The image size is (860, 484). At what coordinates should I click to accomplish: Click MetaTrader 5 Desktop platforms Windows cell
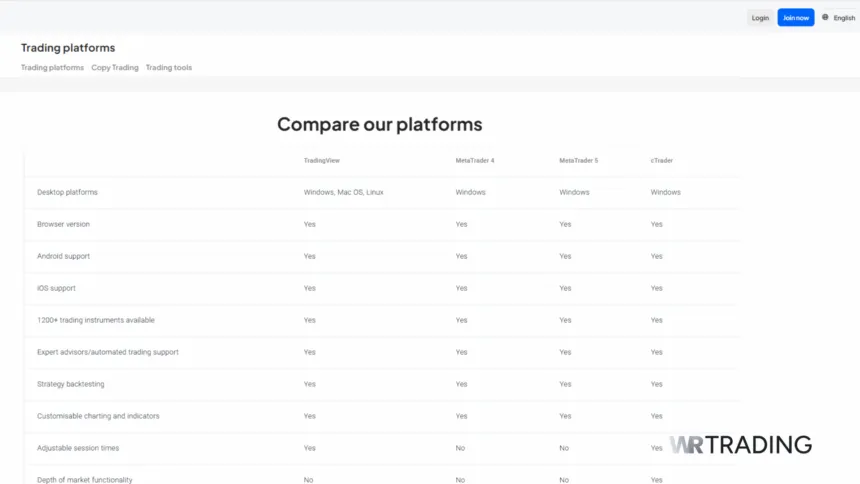click(x=574, y=193)
